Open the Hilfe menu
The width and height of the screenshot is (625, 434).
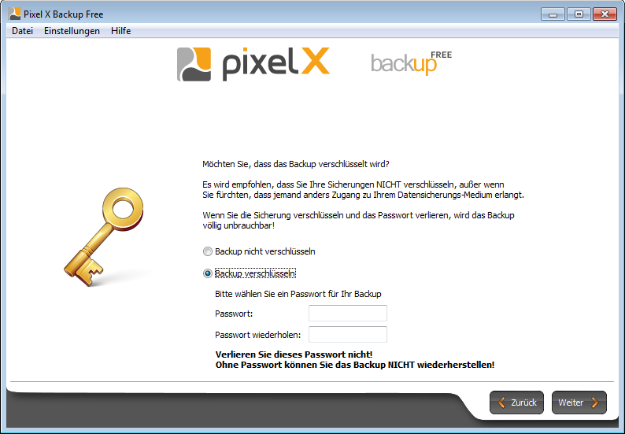121,31
